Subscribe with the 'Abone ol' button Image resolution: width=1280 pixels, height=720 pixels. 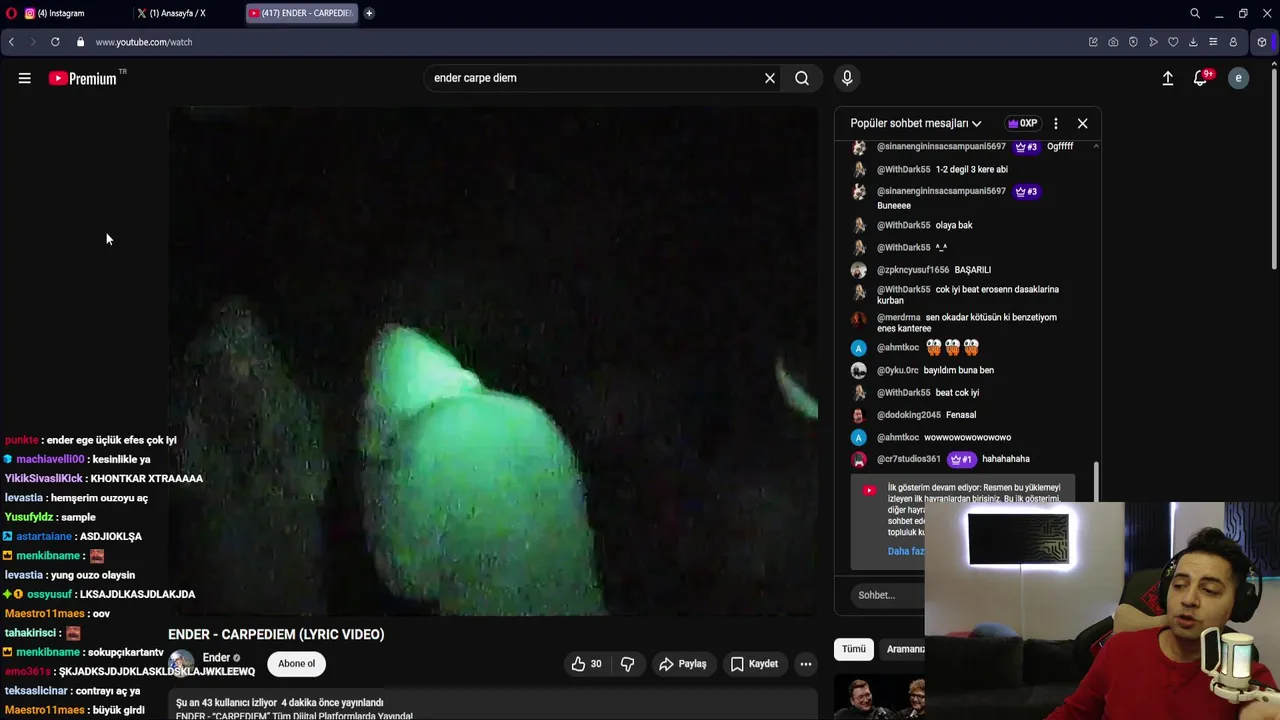[296, 664]
